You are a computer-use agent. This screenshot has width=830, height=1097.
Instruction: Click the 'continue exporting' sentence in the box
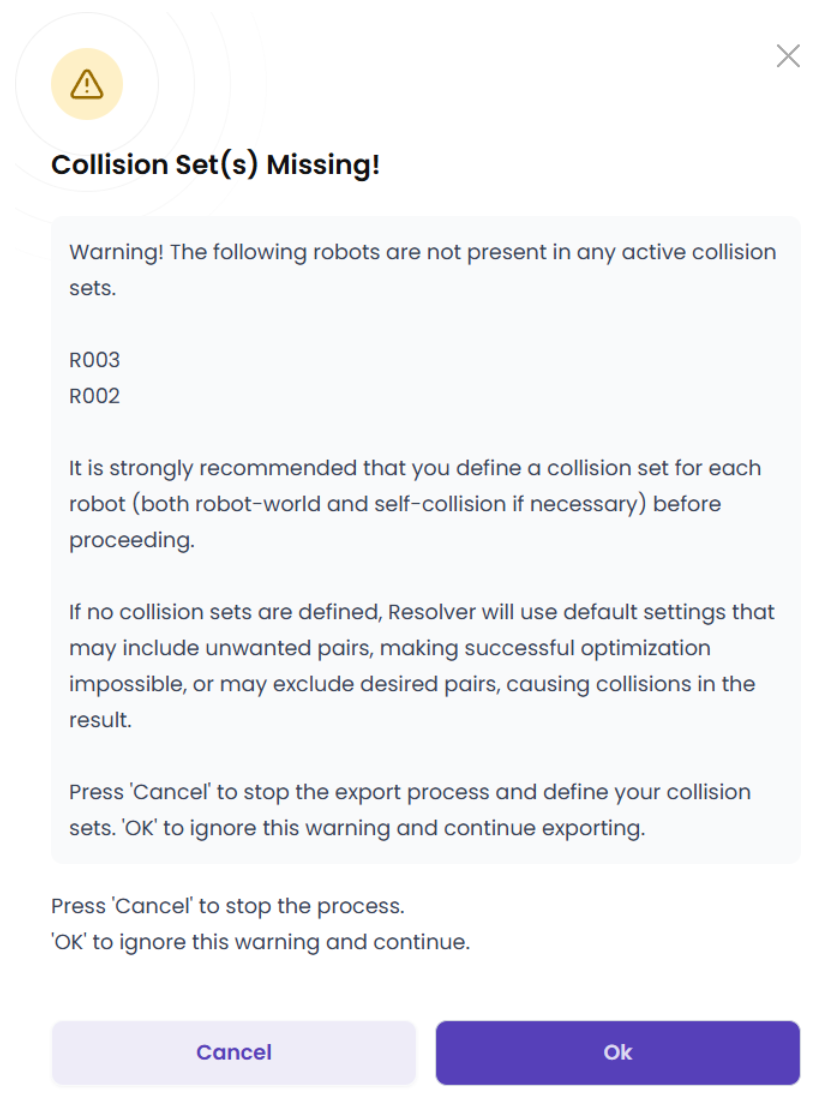(384, 828)
